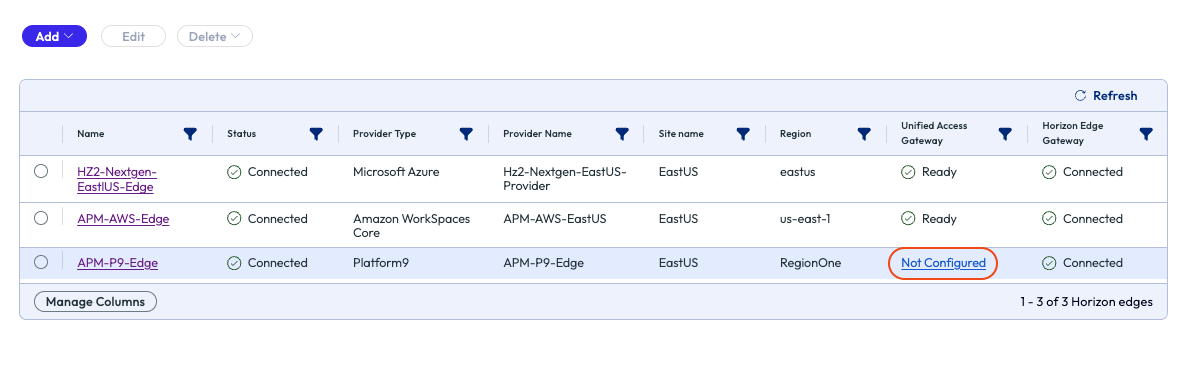Filter the Status column
The height and width of the screenshot is (371, 1203).
click(316, 133)
